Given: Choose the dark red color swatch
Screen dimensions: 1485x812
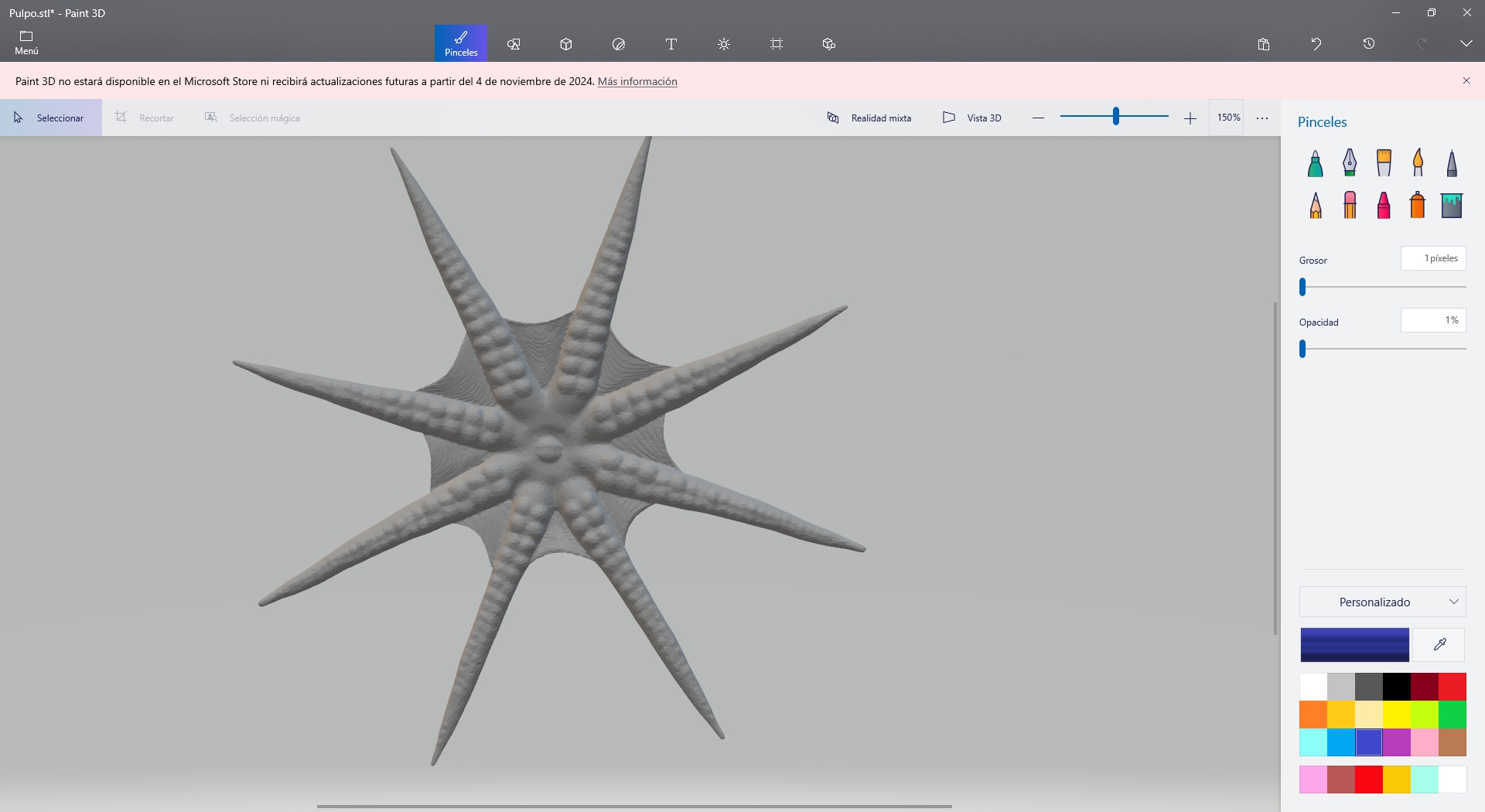Looking at the screenshot, I should coord(1425,687).
